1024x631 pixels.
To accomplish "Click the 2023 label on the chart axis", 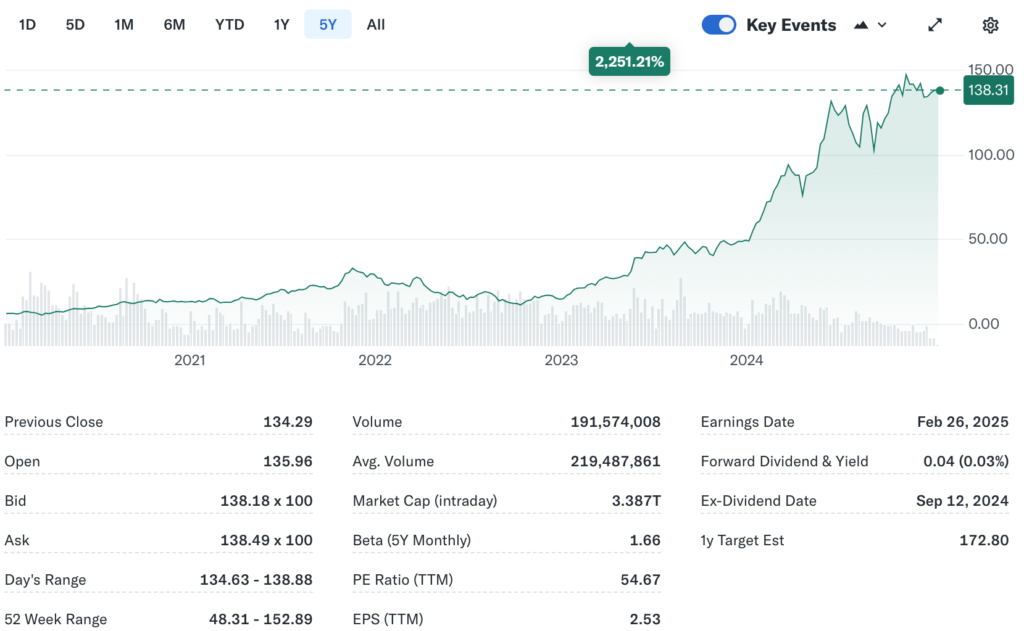I will (561, 360).
